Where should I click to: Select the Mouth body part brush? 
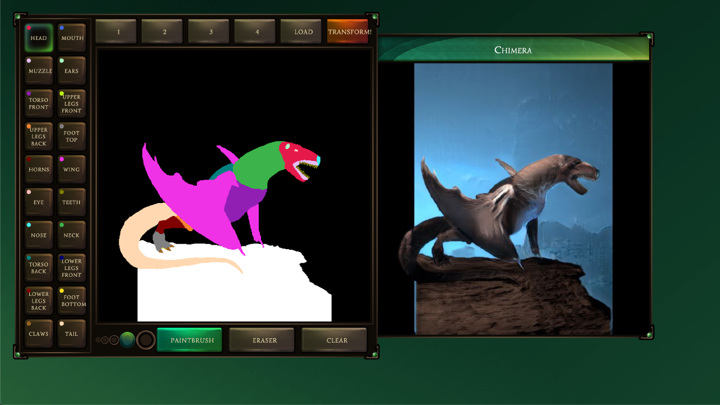click(72, 38)
